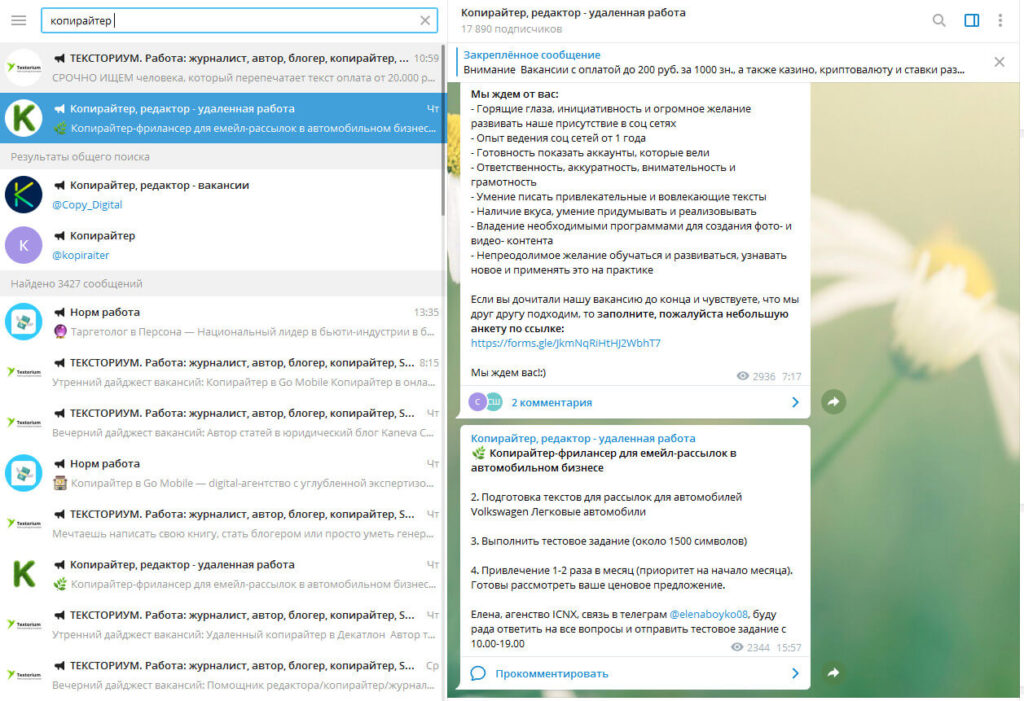1024x701 pixels.
Task: Open 'Копирайтер, редактор - вакансии' channel result
Action: [x=220, y=194]
